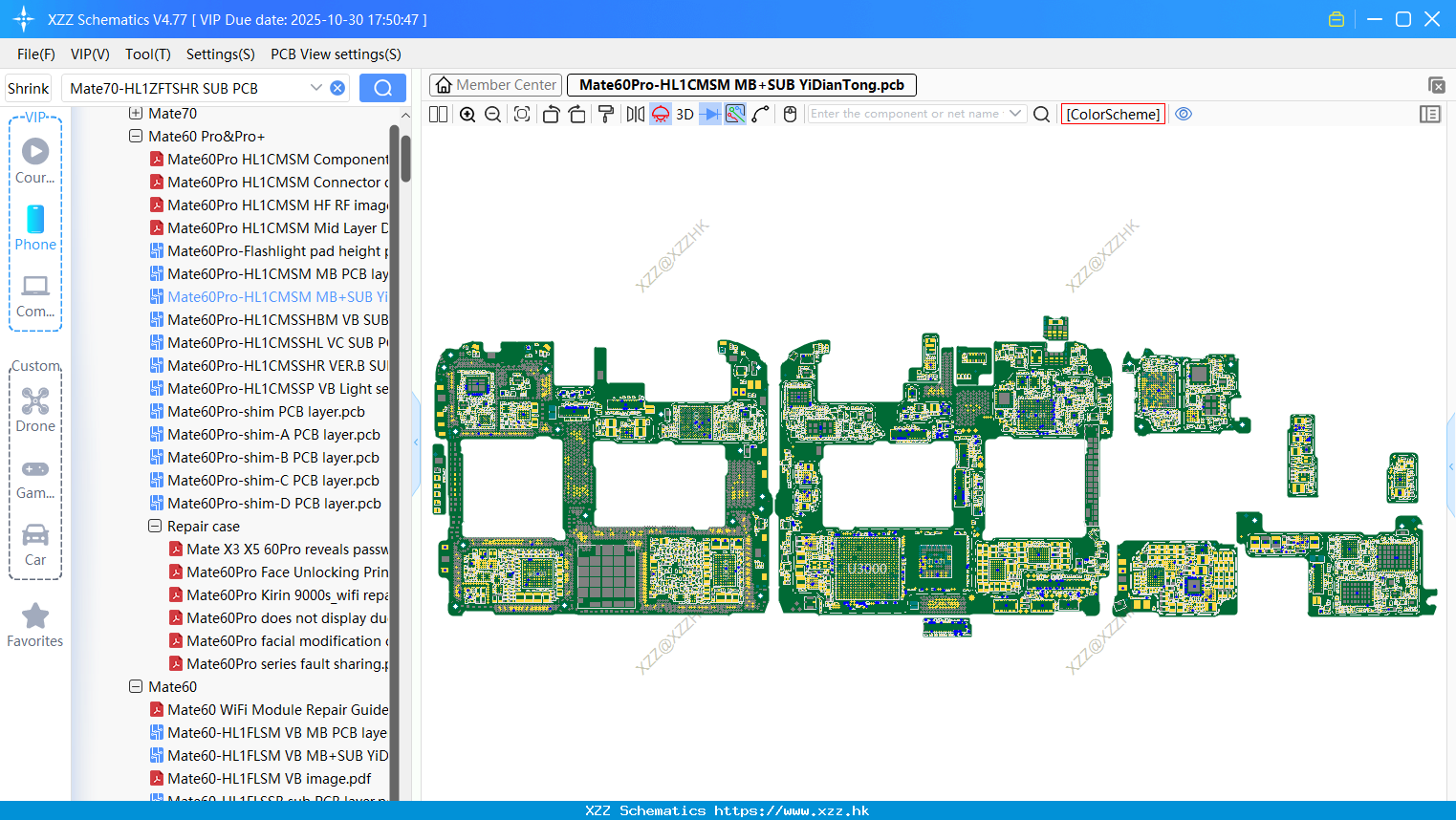The width and height of the screenshot is (1456, 820).
Task: Open Mate60Pro-HL1CMSM MB PCB layer file
Action: click(x=269, y=274)
